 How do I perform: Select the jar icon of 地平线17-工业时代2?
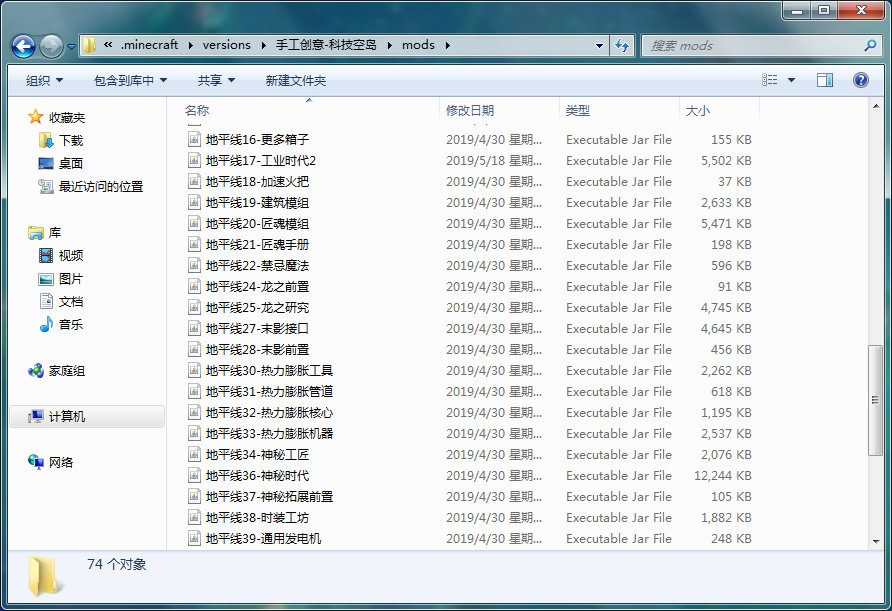tap(194, 160)
